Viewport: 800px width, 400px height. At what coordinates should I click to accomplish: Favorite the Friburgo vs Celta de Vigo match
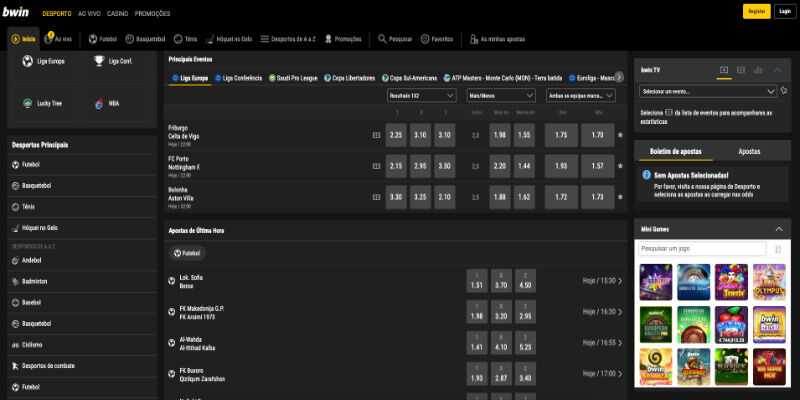point(620,135)
